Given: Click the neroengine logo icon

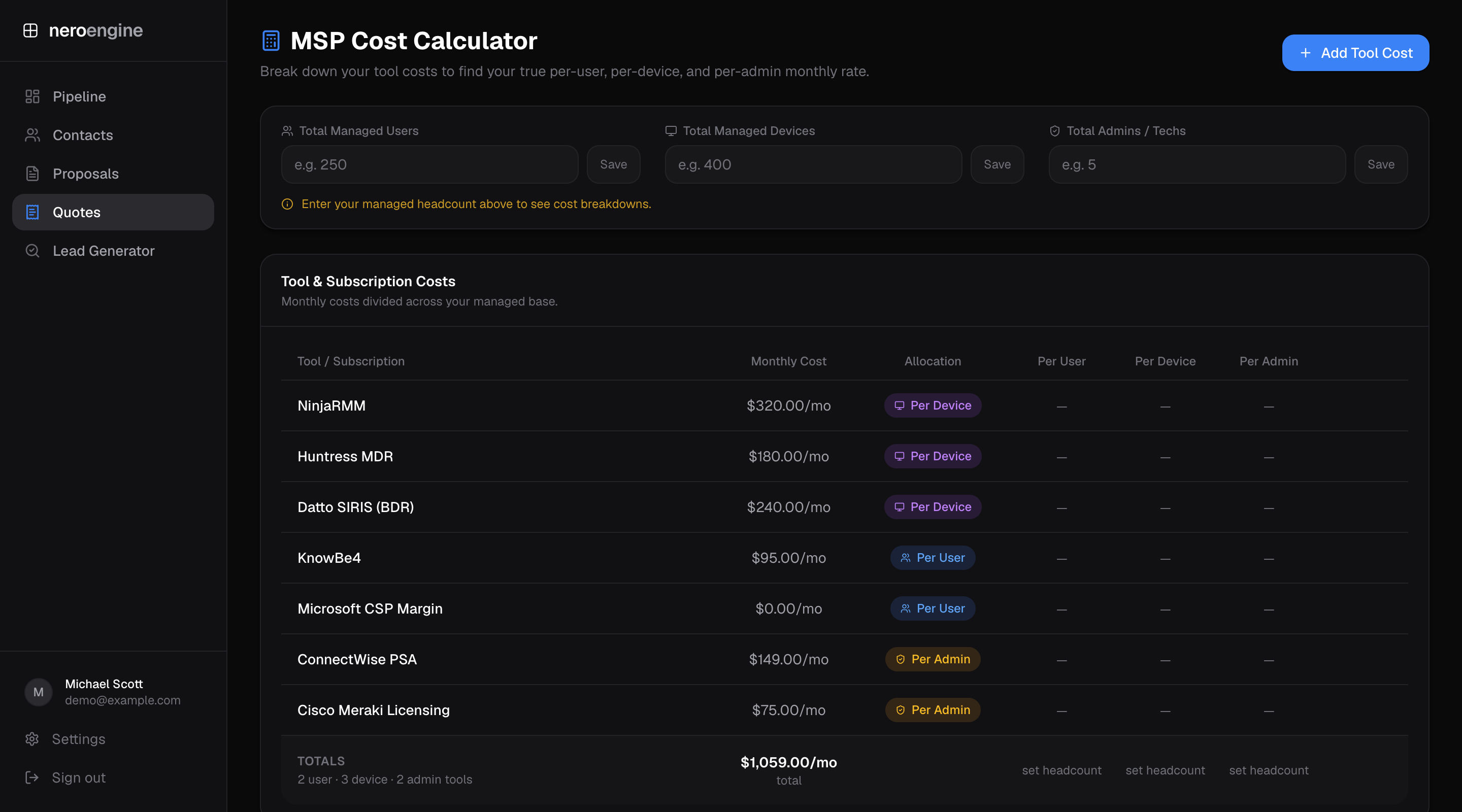Looking at the screenshot, I should coord(30,30).
